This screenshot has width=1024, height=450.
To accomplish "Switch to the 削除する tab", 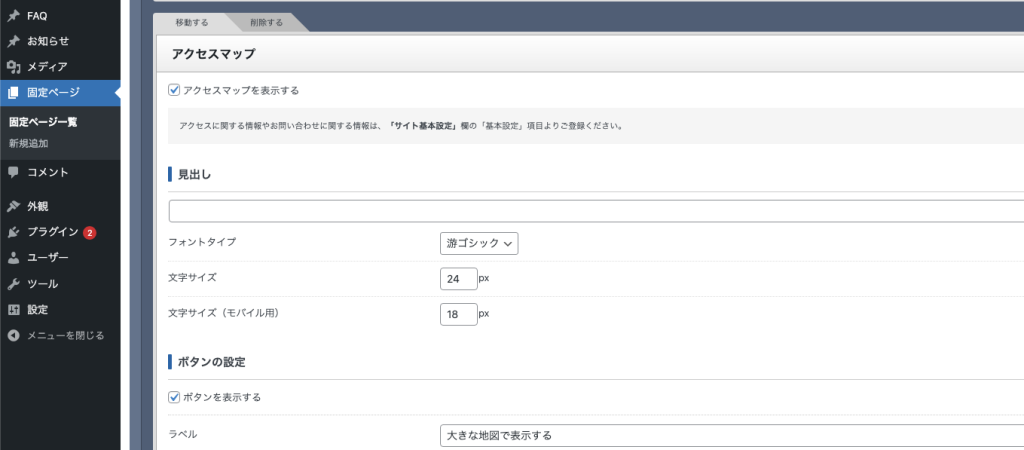I will [266, 22].
